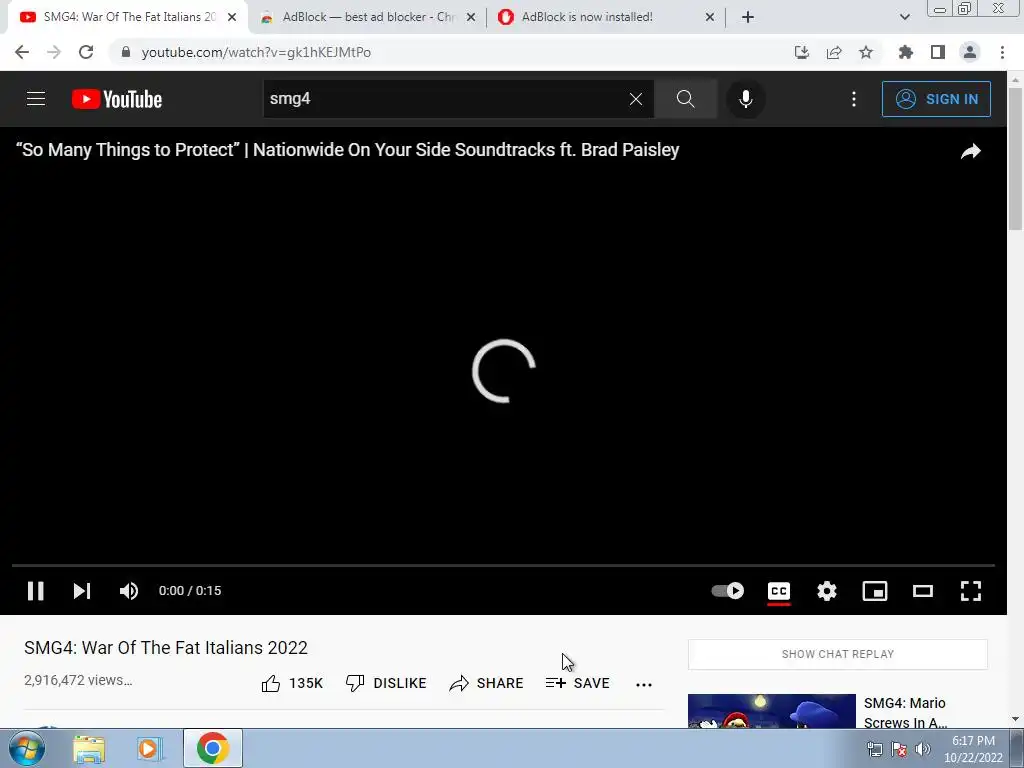This screenshot has width=1024, height=768.
Task: Click the page vertical scrollbar
Action: [1016, 159]
